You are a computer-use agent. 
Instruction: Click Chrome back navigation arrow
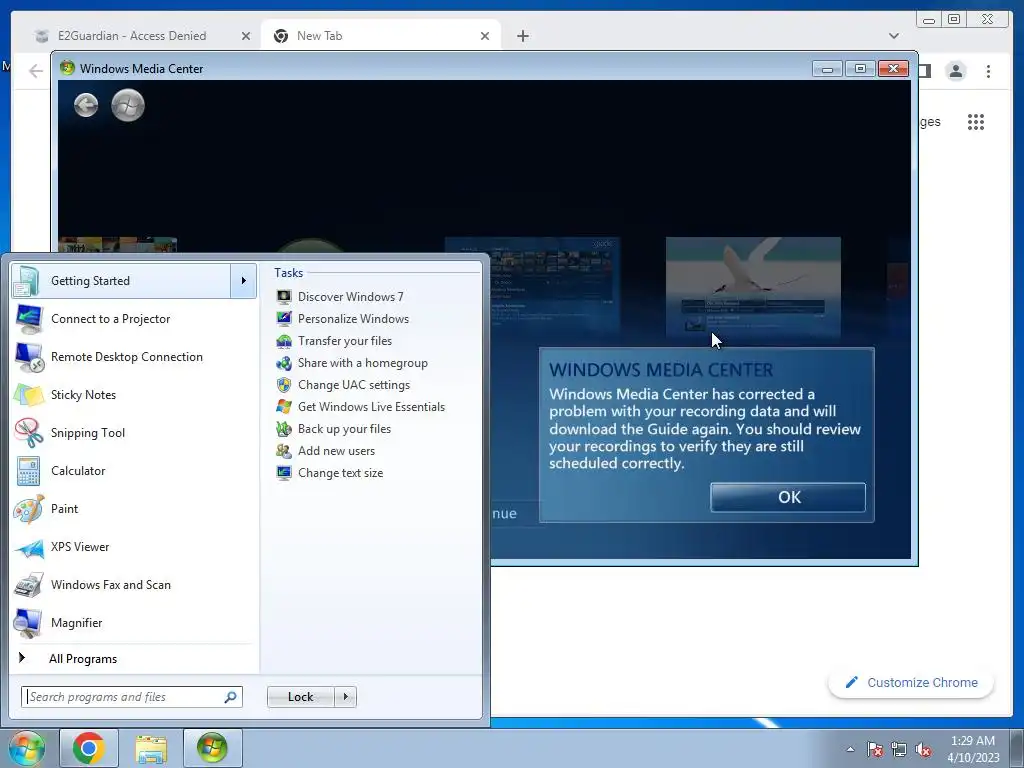click(x=36, y=71)
